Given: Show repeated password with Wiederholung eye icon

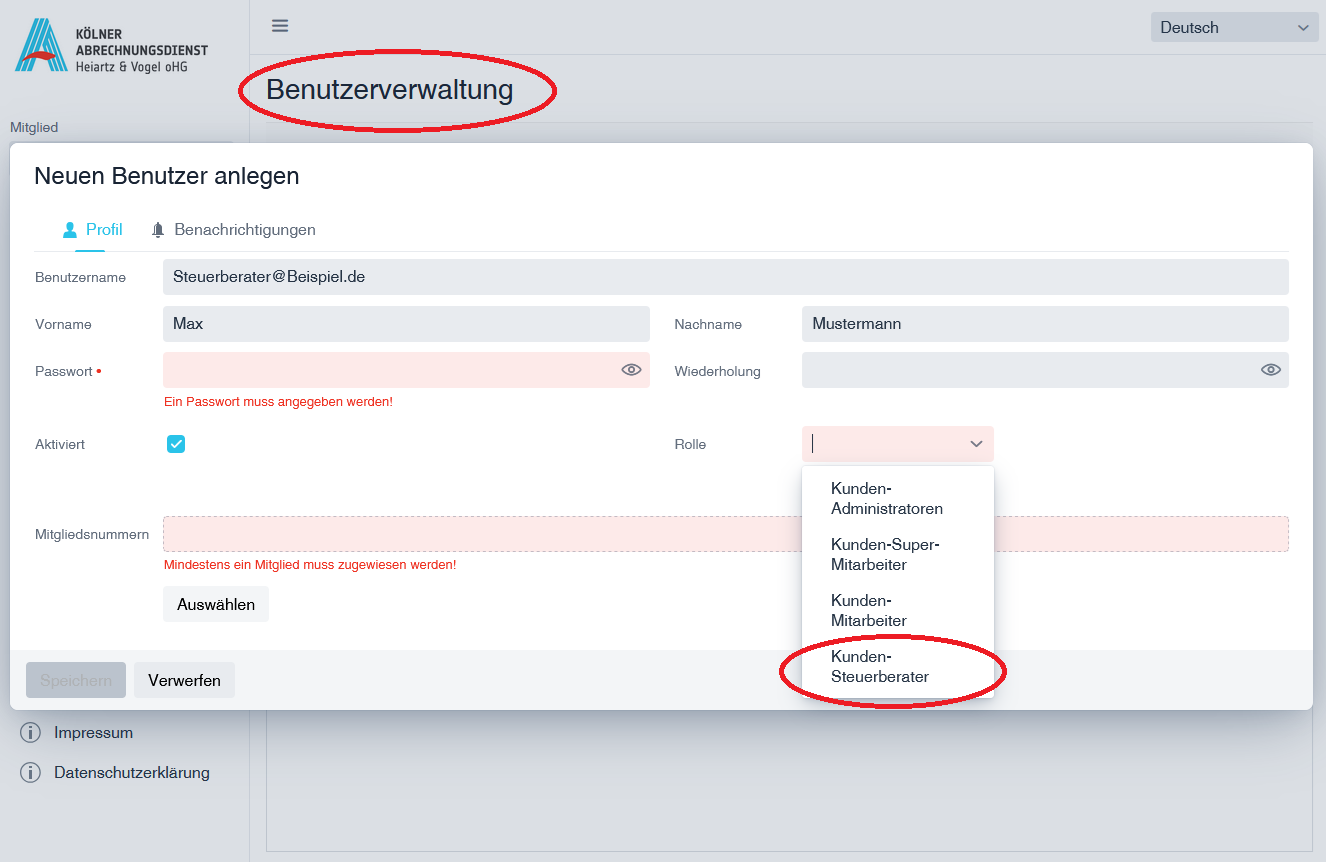Looking at the screenshot, I should tap(1270, 370).
